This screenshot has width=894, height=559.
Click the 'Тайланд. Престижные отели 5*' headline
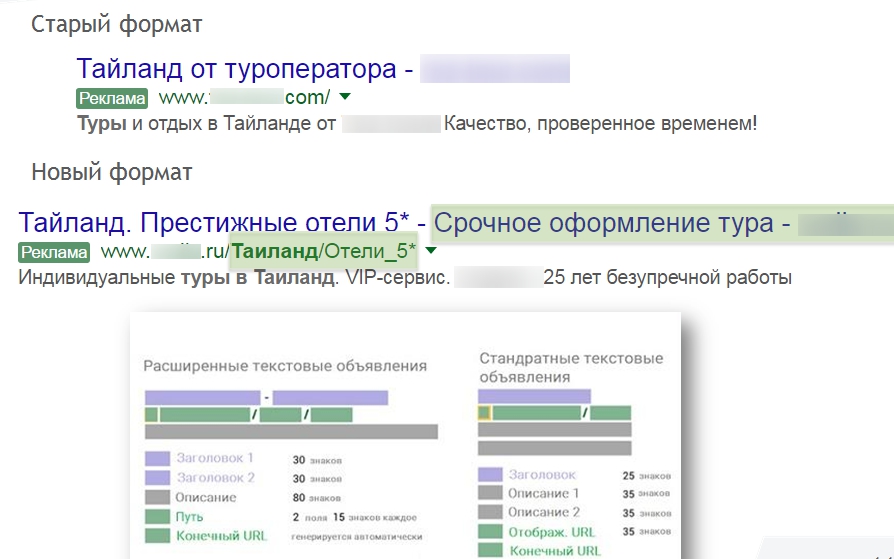click(x=214, y=222)
